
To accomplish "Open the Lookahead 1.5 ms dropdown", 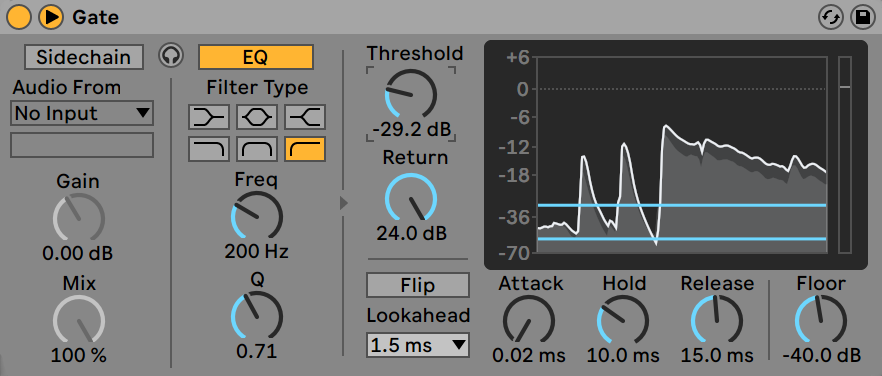I will point(417,345).
